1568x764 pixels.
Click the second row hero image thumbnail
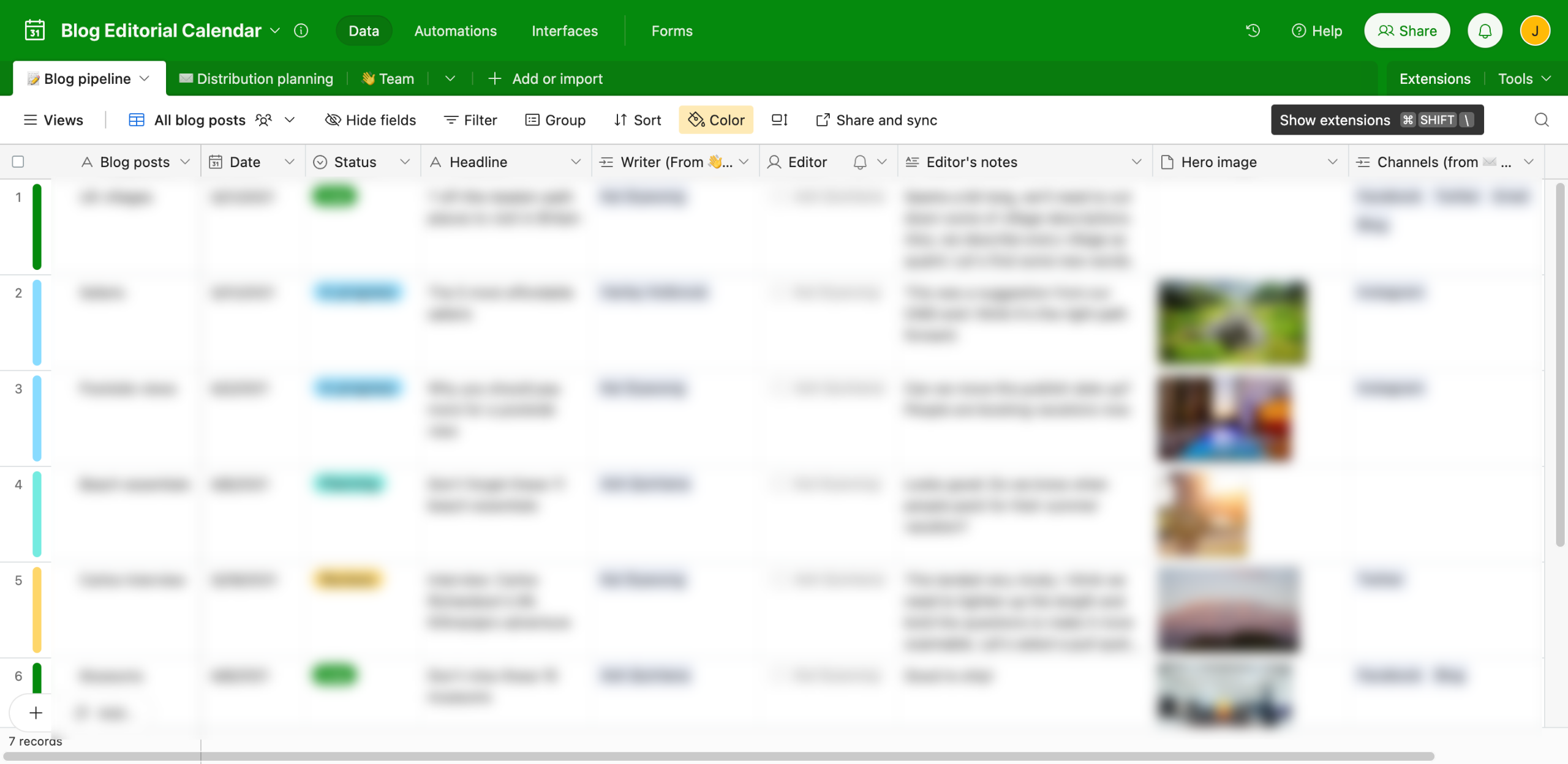(1232, 321)
